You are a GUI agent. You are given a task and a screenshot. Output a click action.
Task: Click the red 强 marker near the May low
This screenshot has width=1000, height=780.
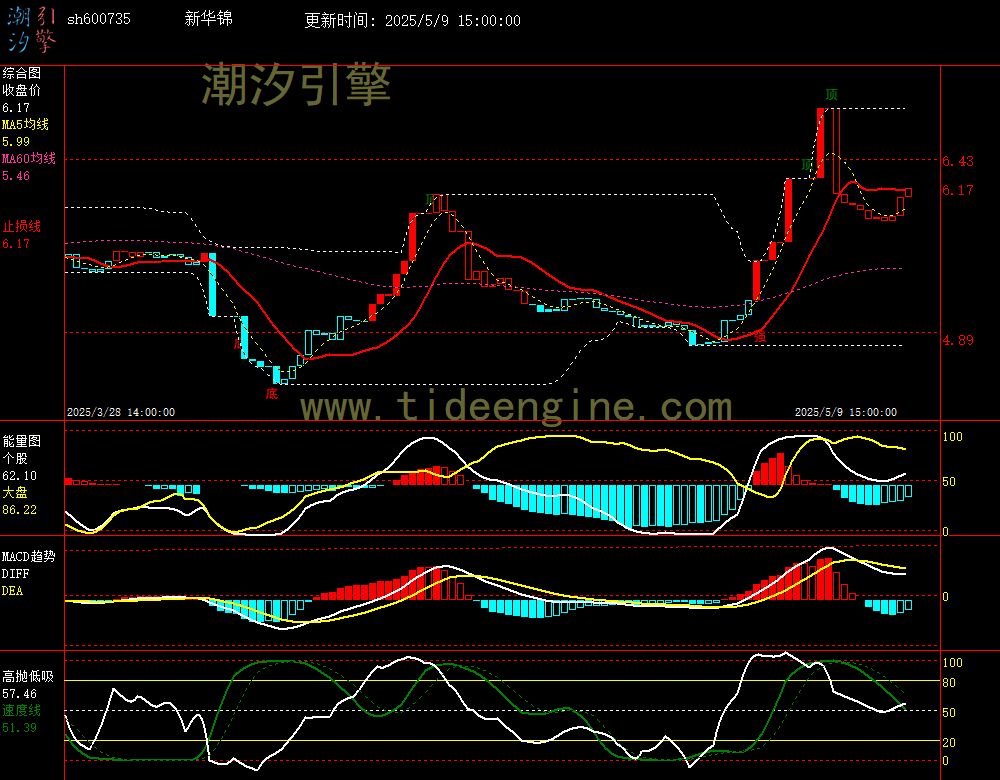[x=760, y=336]
